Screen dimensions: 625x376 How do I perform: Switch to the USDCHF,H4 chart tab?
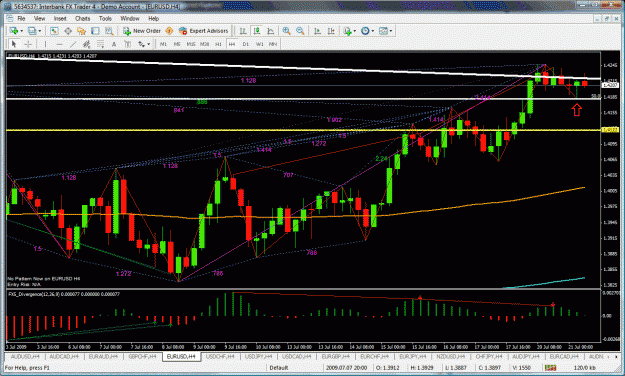219,356
